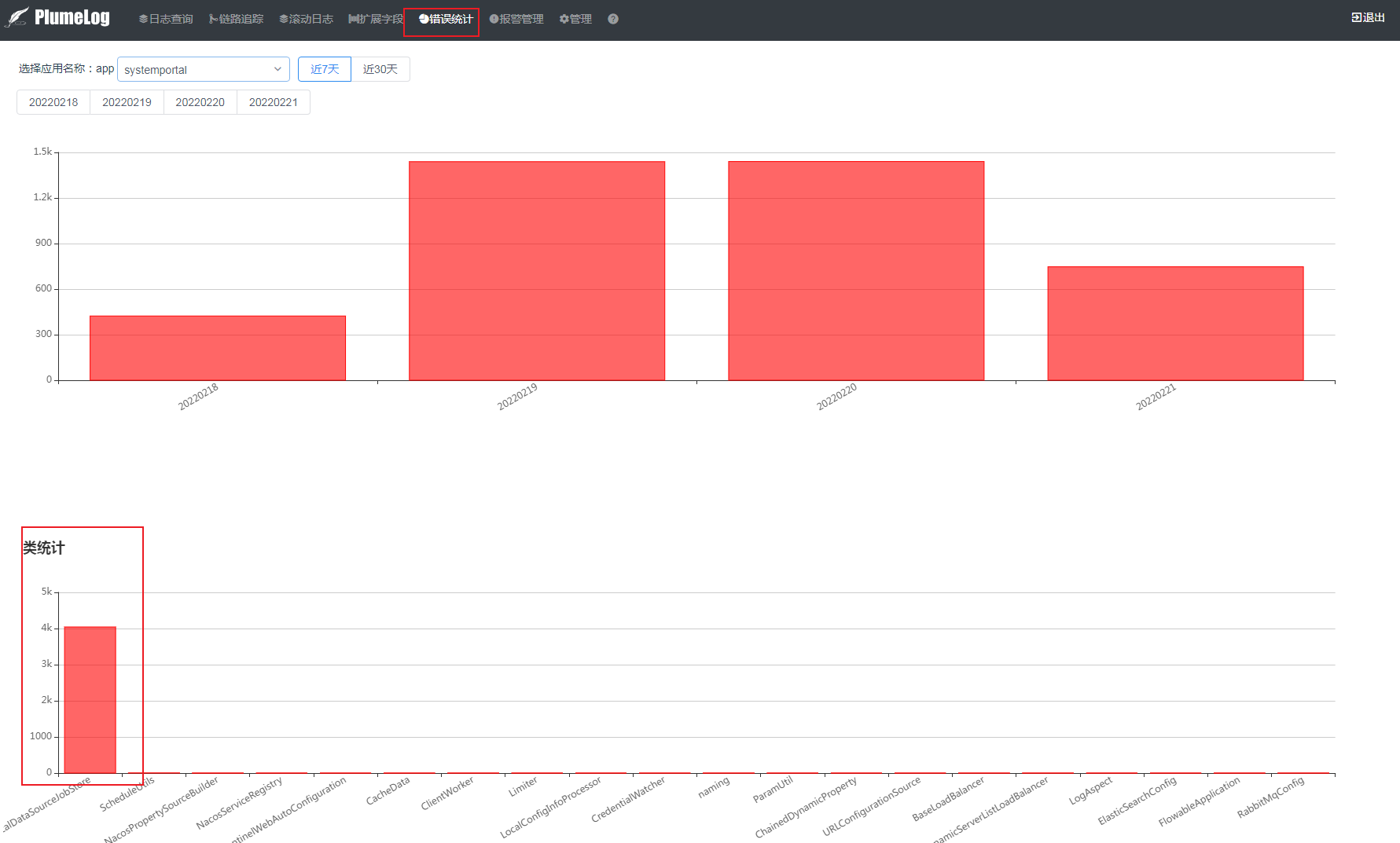Open the help question mark icon
1400x843 pixels.
(613, 19)
